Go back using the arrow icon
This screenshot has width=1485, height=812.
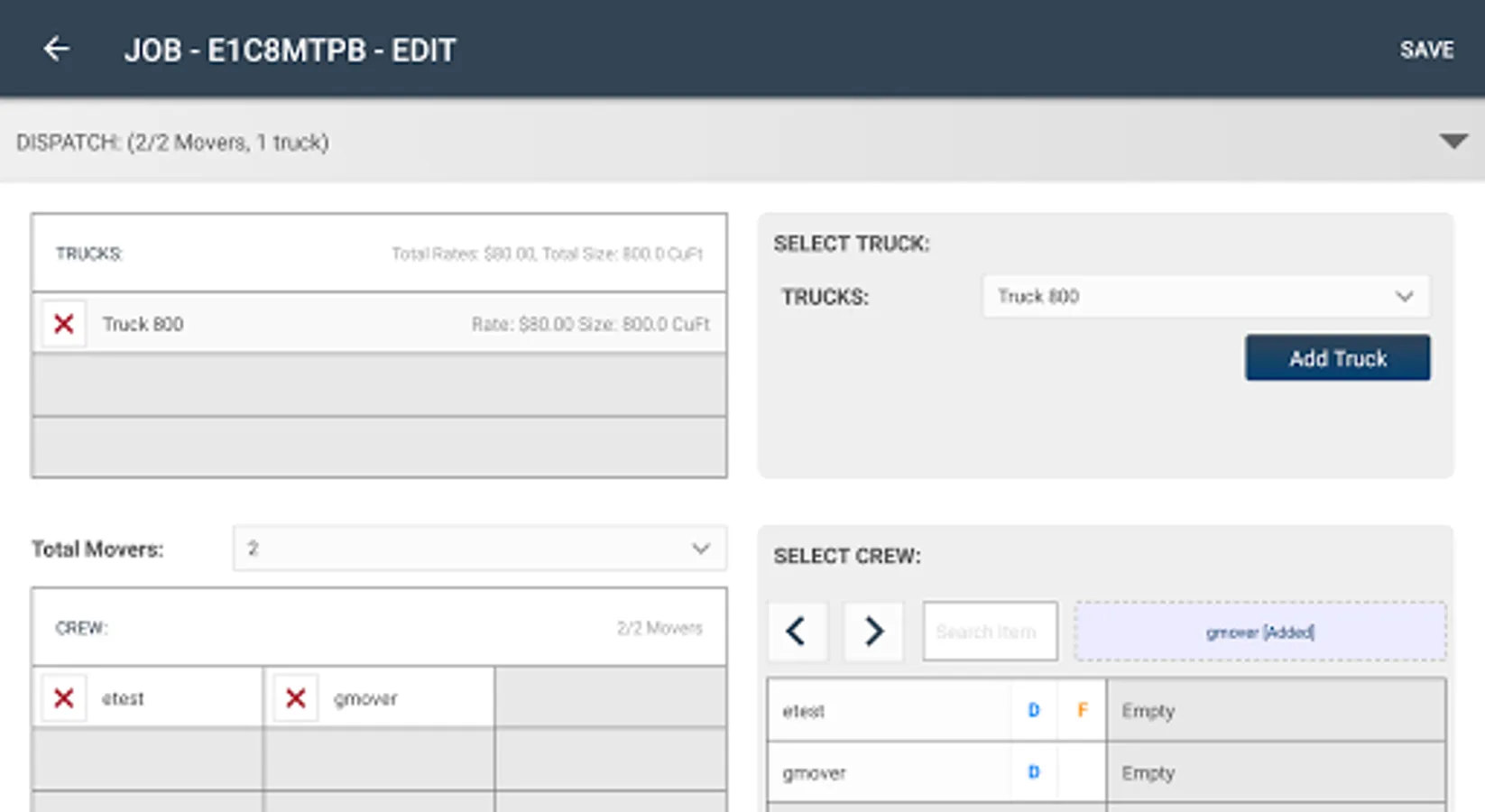(56, 49)
